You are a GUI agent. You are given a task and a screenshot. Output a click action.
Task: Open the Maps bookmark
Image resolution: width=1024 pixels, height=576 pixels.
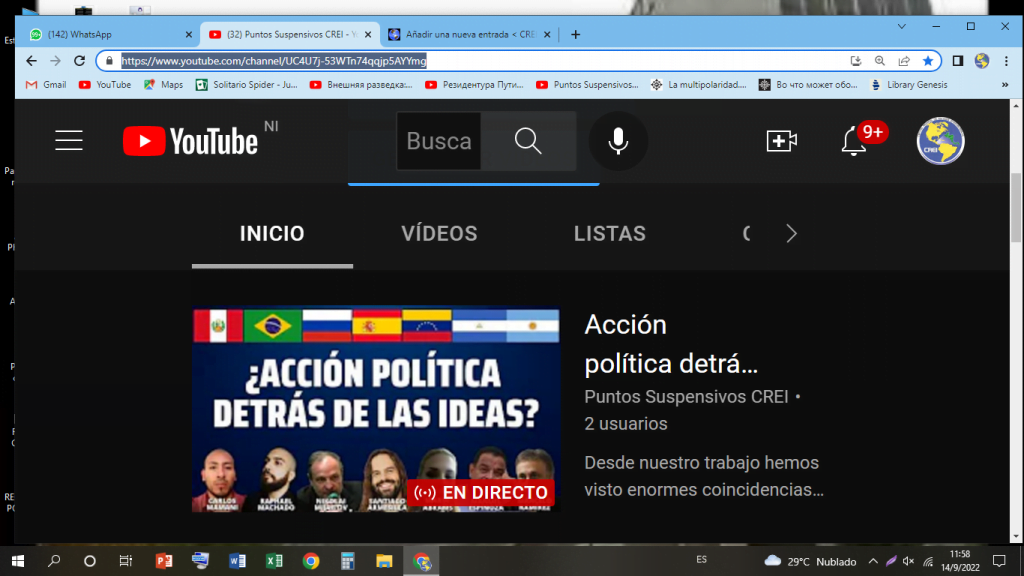coord(163,85)
